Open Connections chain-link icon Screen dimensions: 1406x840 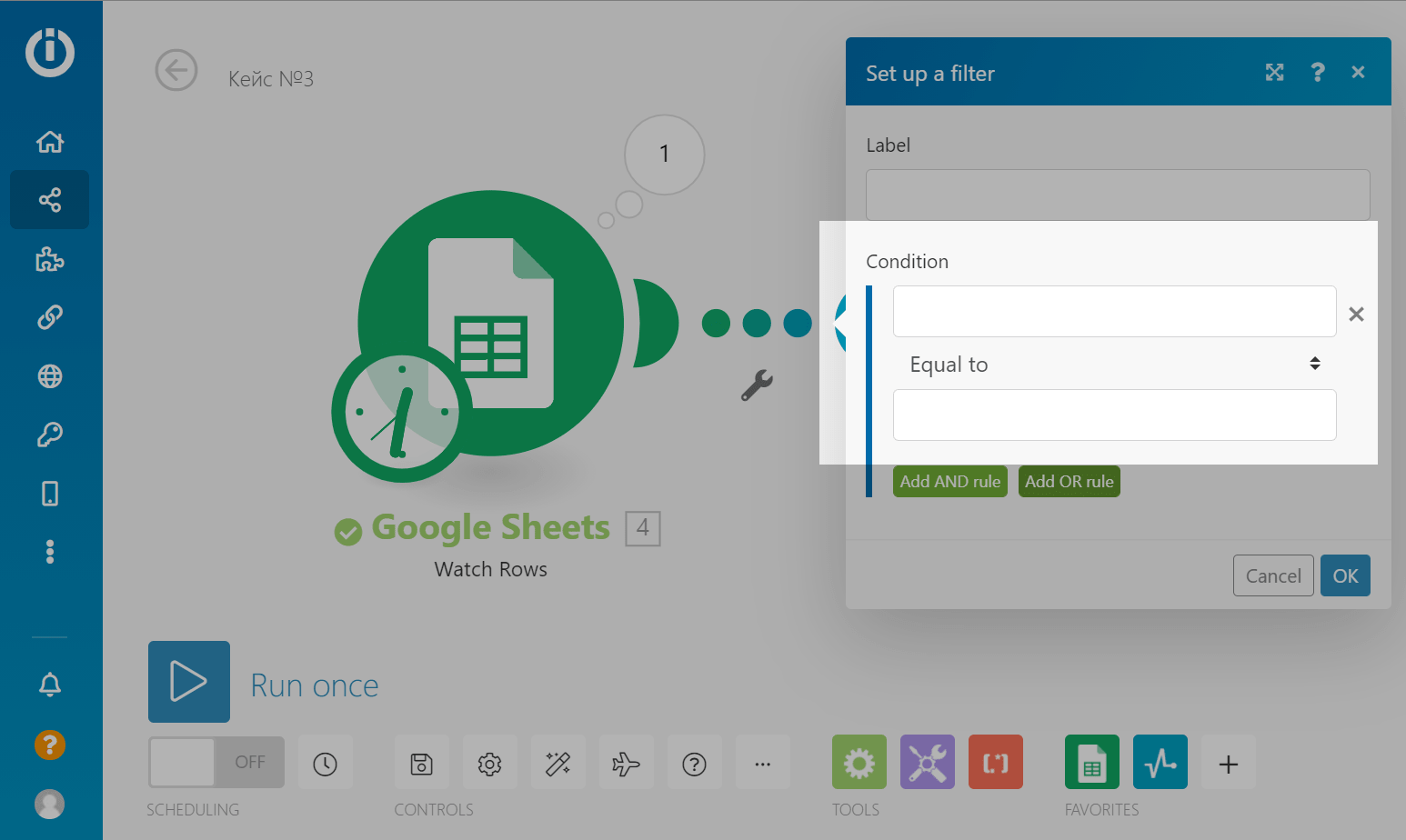point(50,317)
